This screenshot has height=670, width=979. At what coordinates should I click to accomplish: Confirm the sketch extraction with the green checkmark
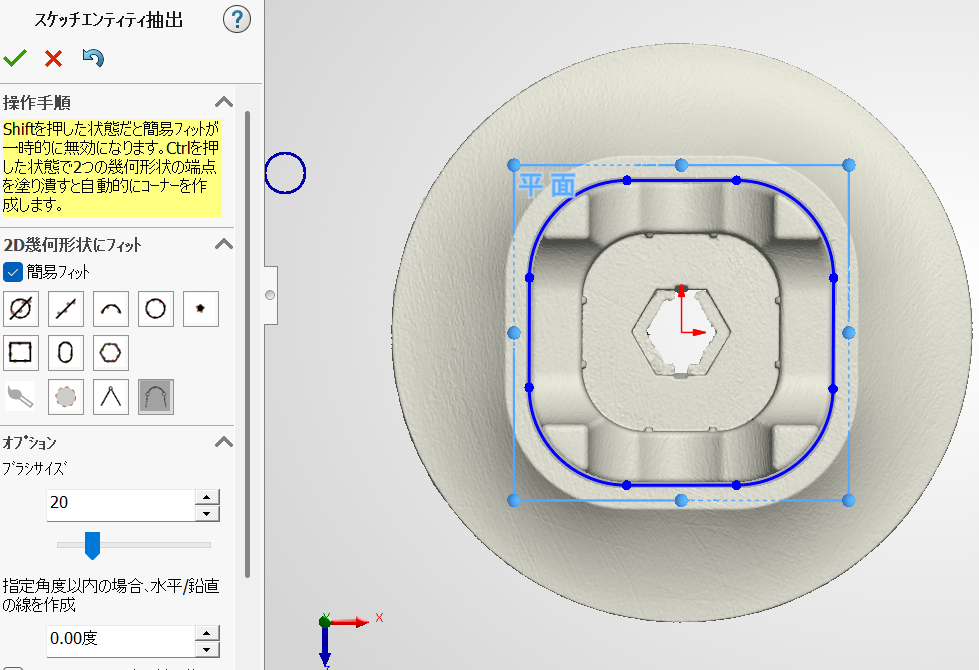pyautogui.click(x=15, y=58)
